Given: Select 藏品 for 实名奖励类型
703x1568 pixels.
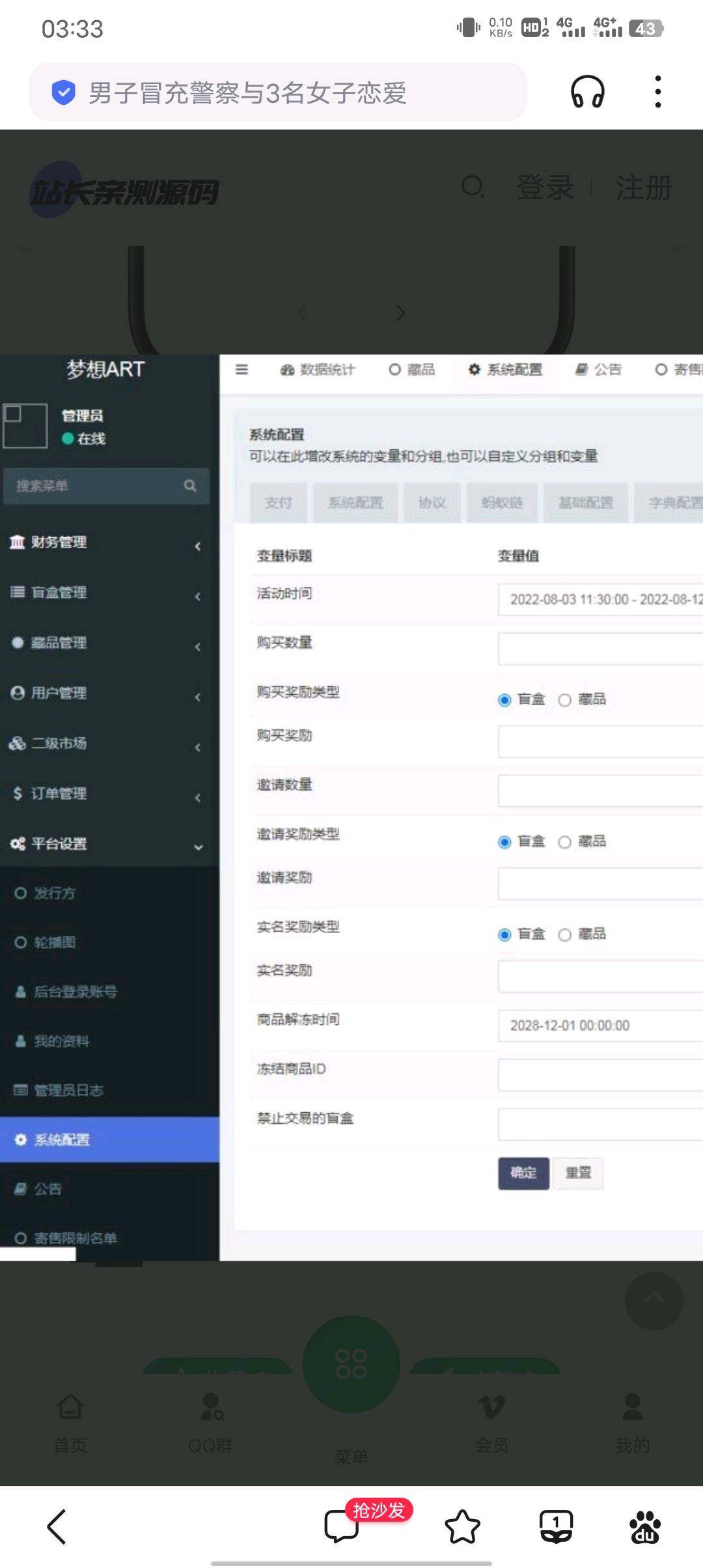Looking at the screenshot, I should [565, 935].
